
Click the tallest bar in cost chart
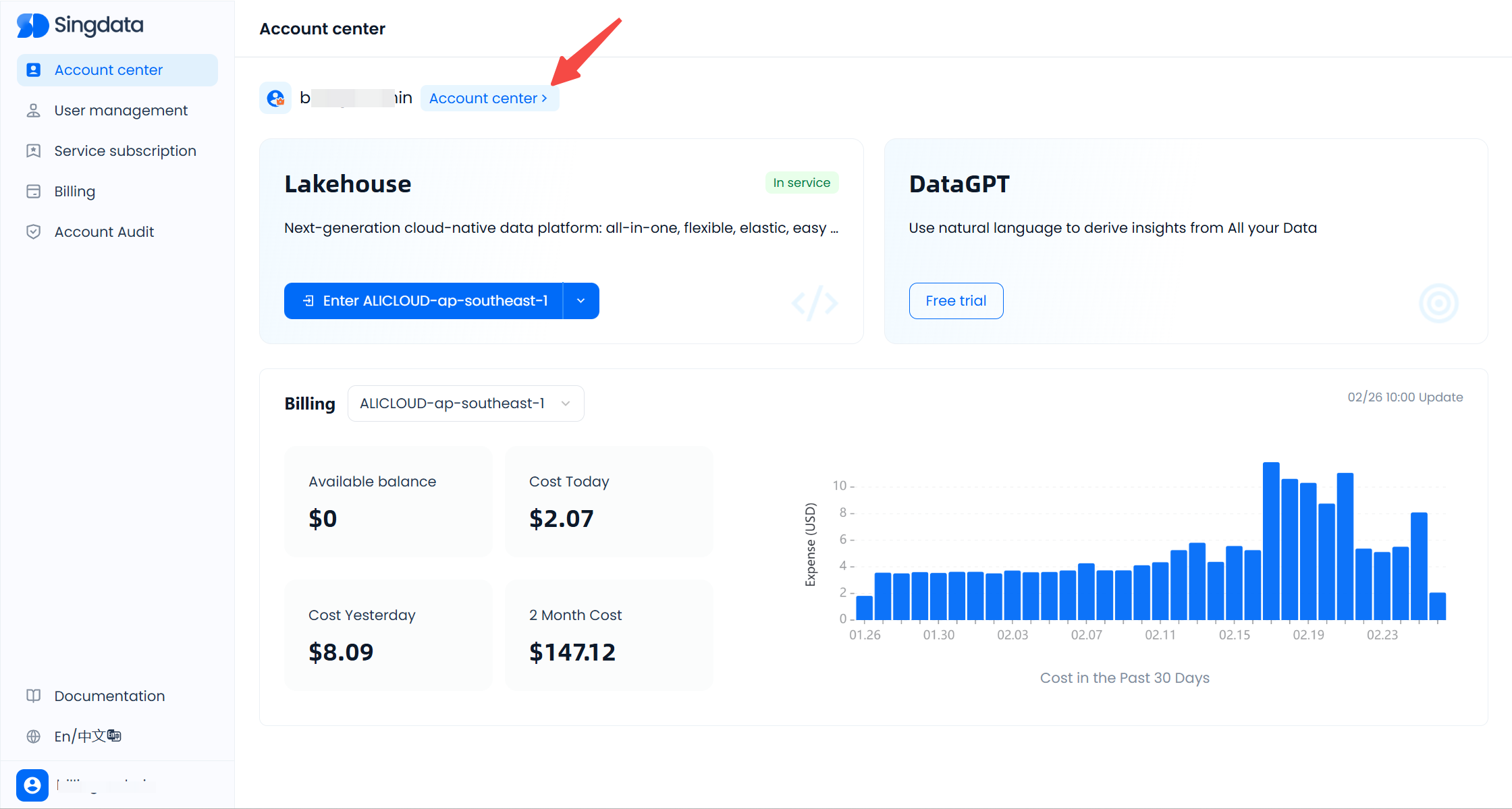tap(1270, 540)
